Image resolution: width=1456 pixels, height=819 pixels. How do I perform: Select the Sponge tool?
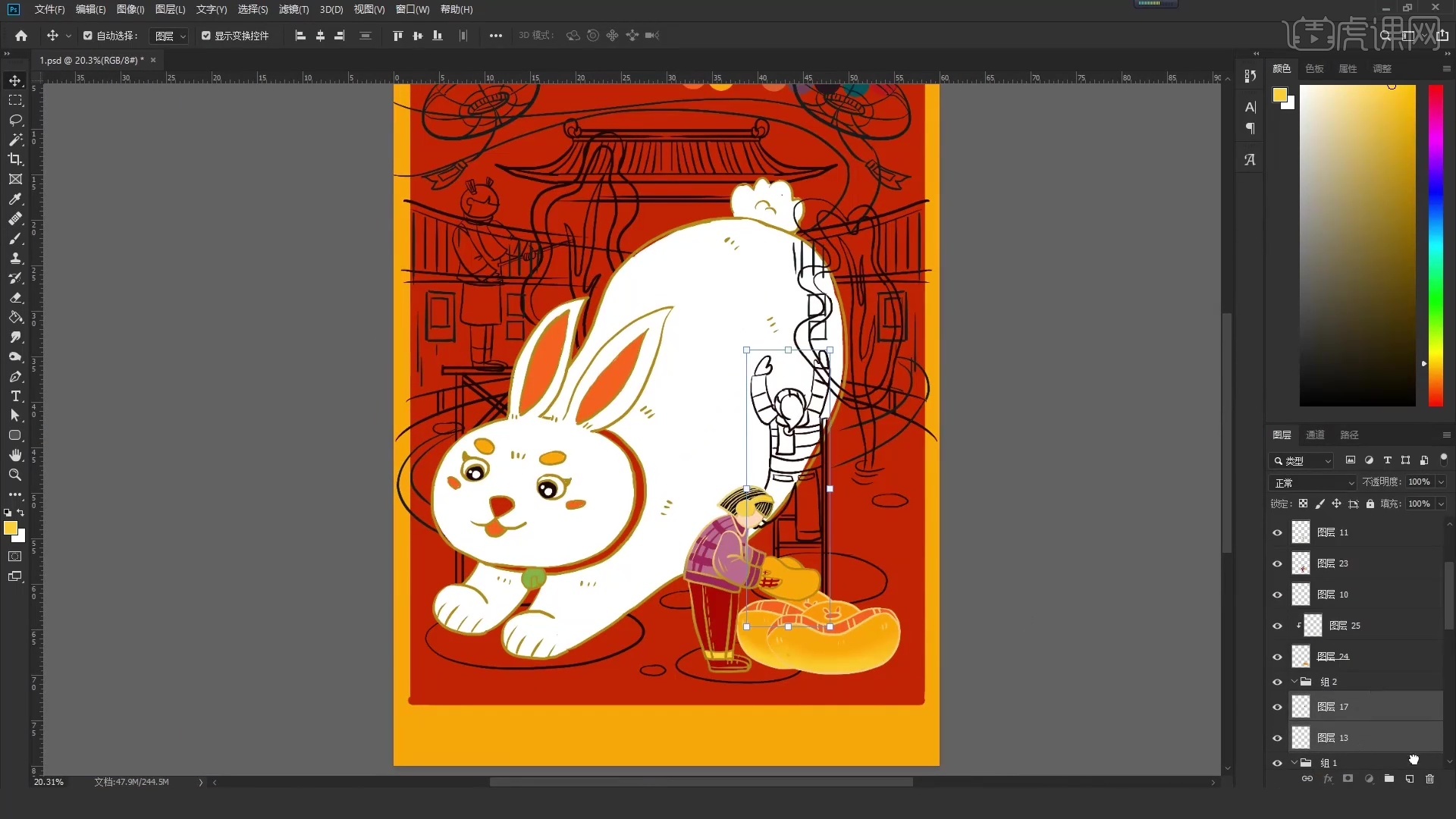[x=15, y=356]
